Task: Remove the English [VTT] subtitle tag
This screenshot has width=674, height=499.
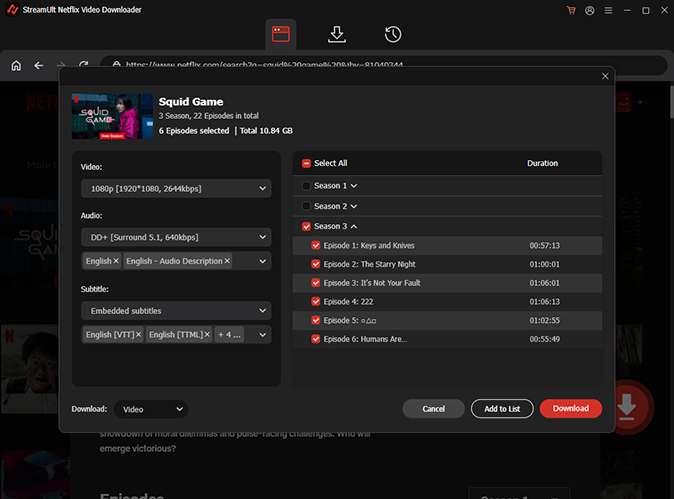Action: 138,334
